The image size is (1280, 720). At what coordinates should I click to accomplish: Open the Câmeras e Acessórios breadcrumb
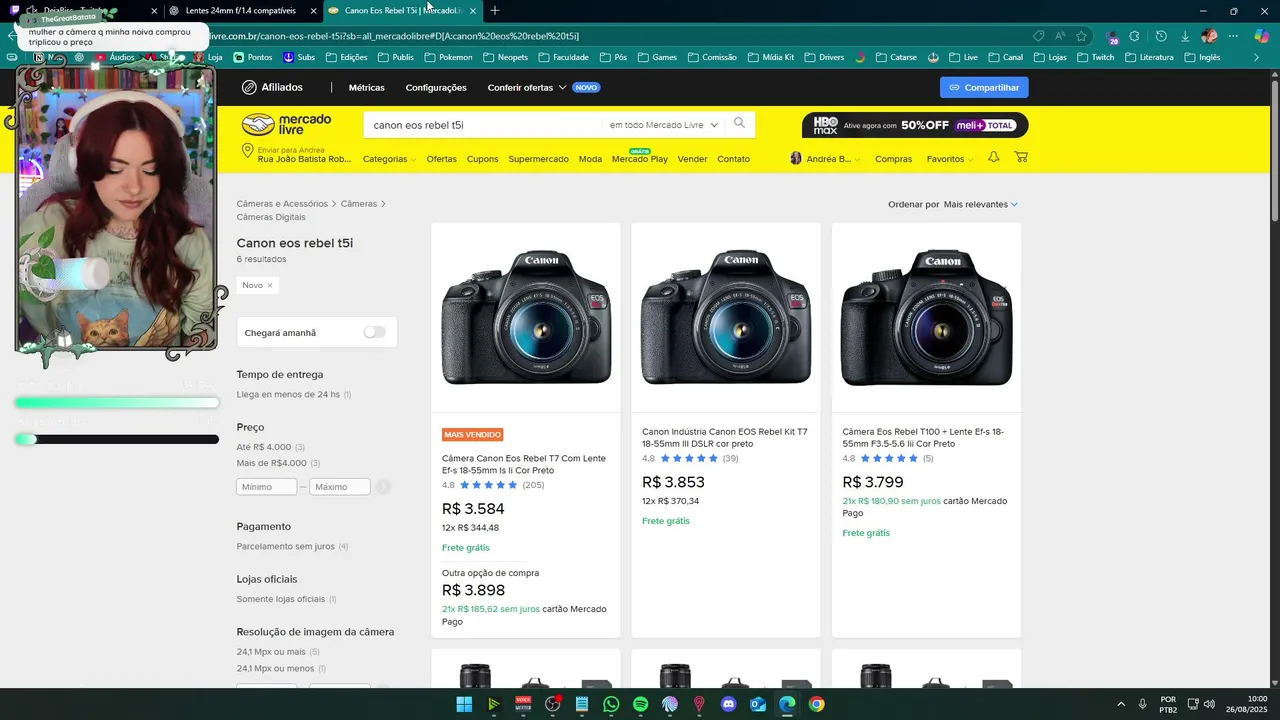tap(282, 204)
